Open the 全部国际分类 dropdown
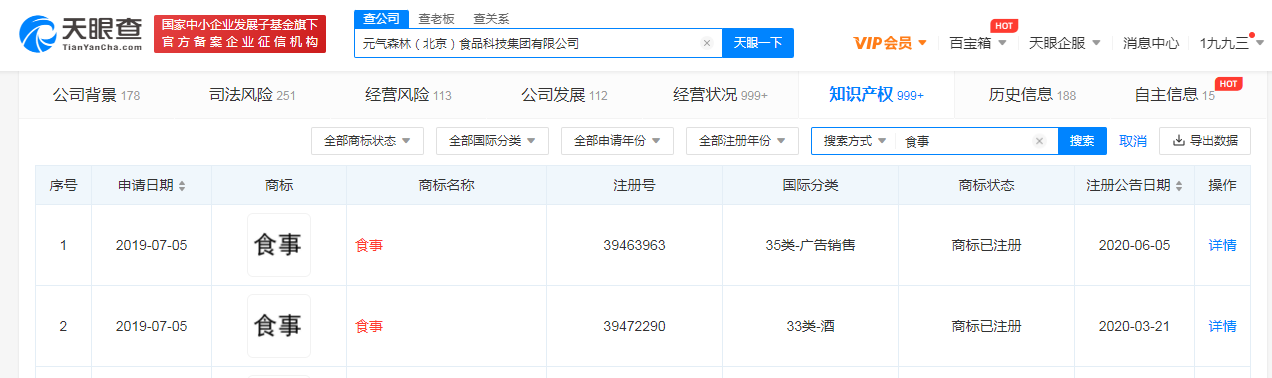This screenshot has height=378, width=1272. [x=492, y=141]
